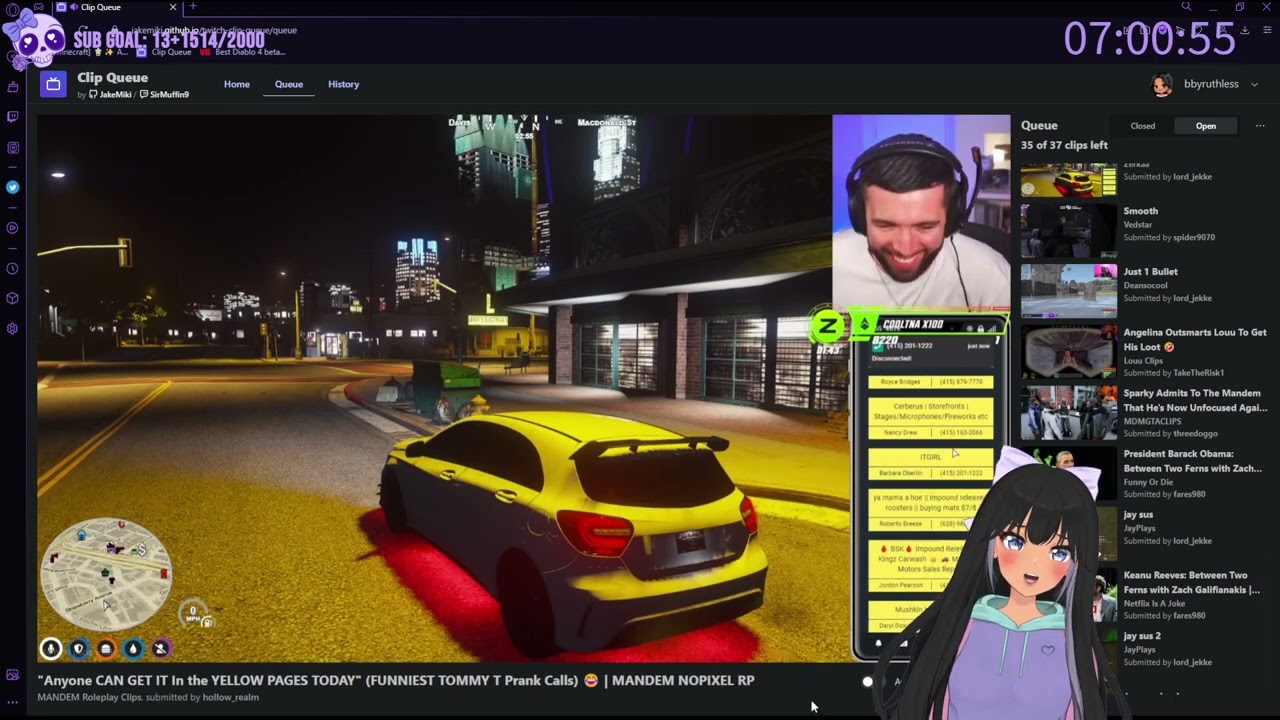
Task: Click the in-game microphone status icon
Action: (50, 649)
